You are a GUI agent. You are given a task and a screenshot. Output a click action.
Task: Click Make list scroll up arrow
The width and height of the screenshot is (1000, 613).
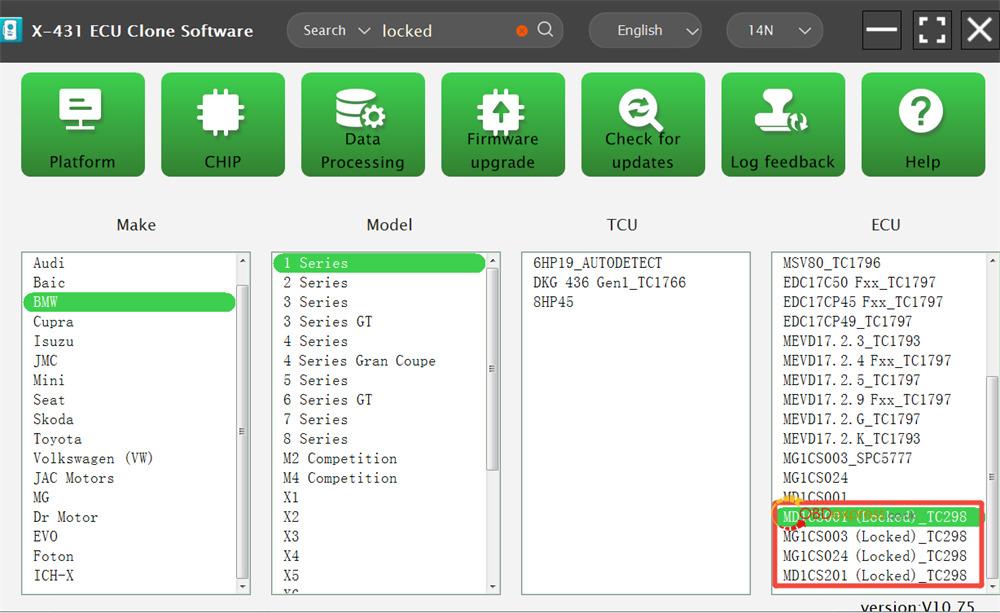click(242, 261)
